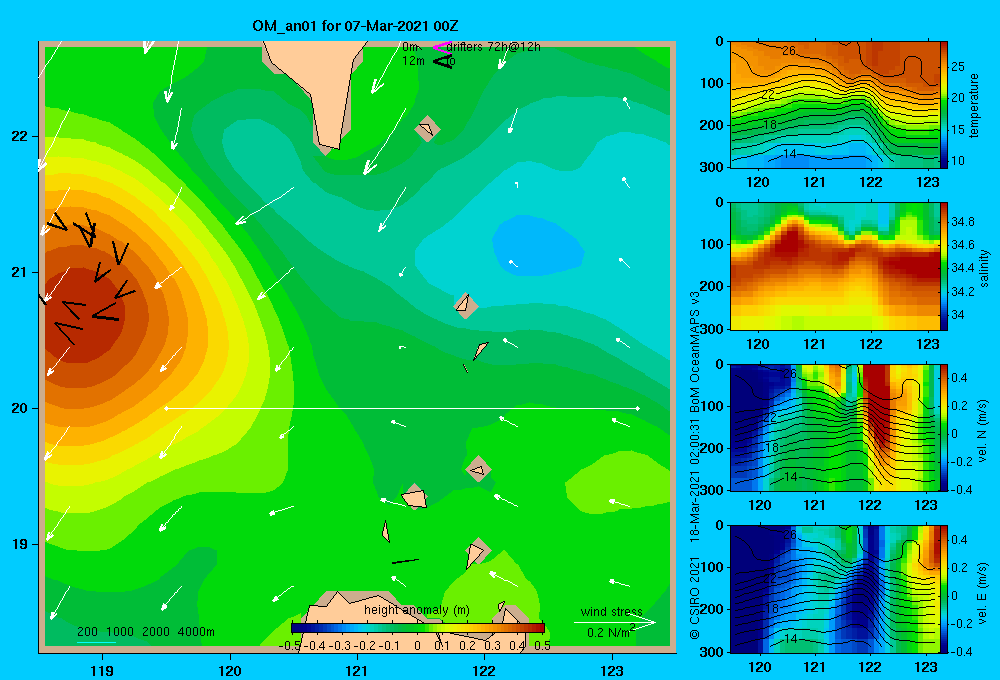
Task: Click the "wind stress" label
Action: [x=612, y=611]
